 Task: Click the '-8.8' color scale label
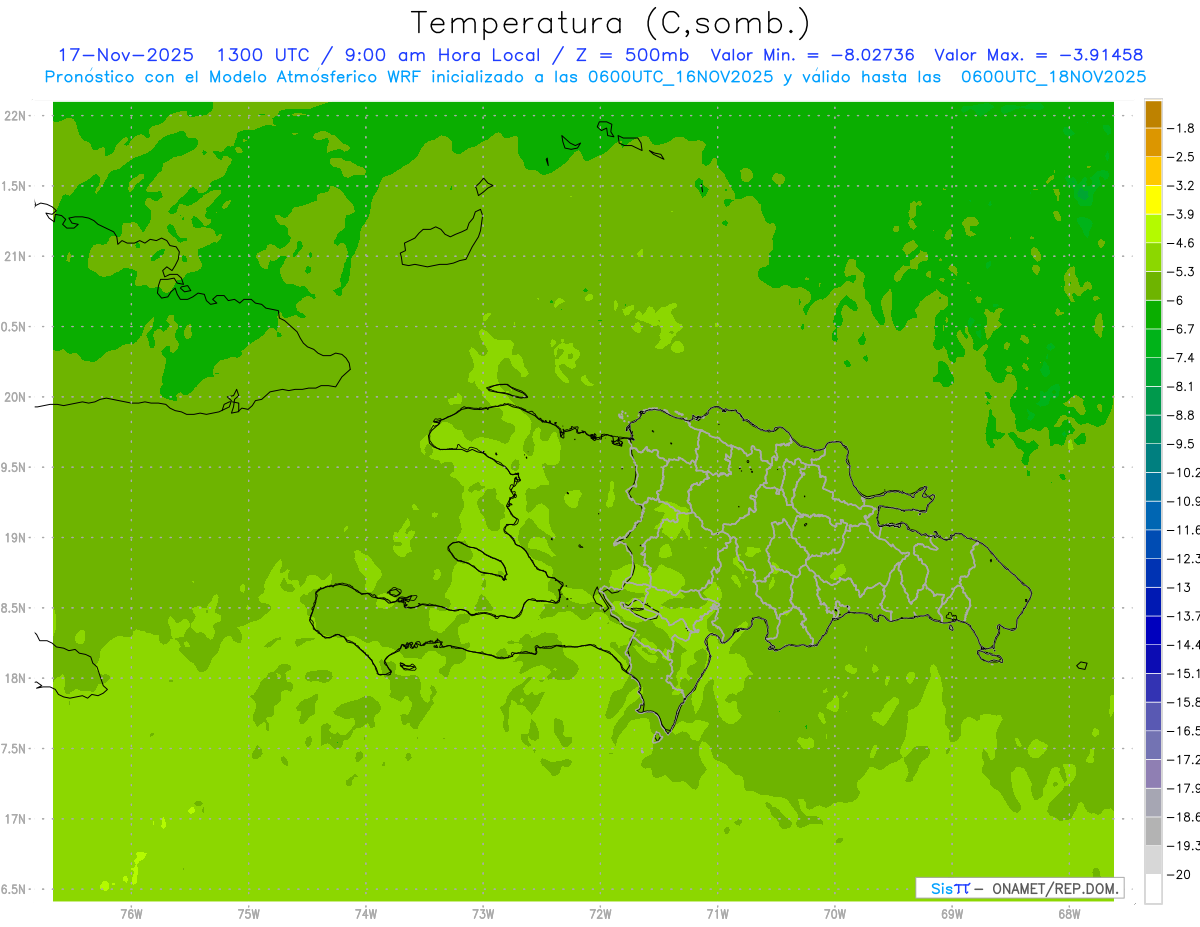tap(1182, 415)
